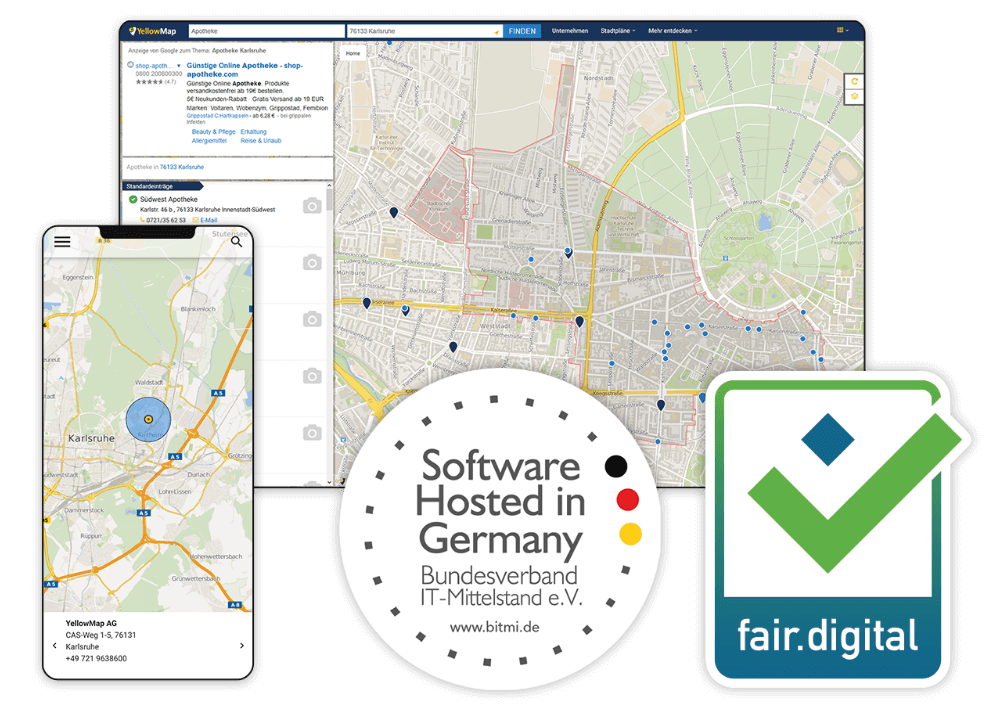Click the envelope icon next to E-Mail

pos(196,220)
